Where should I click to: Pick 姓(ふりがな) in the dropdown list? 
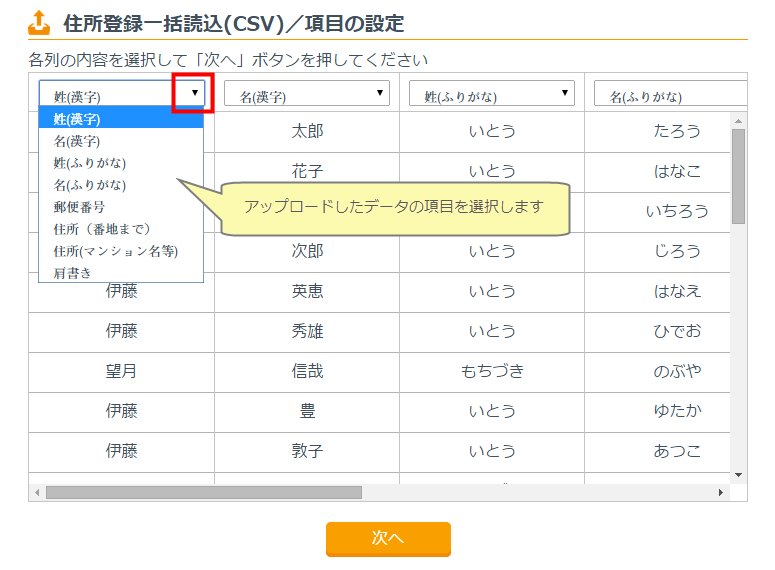[x=121, y=163]
